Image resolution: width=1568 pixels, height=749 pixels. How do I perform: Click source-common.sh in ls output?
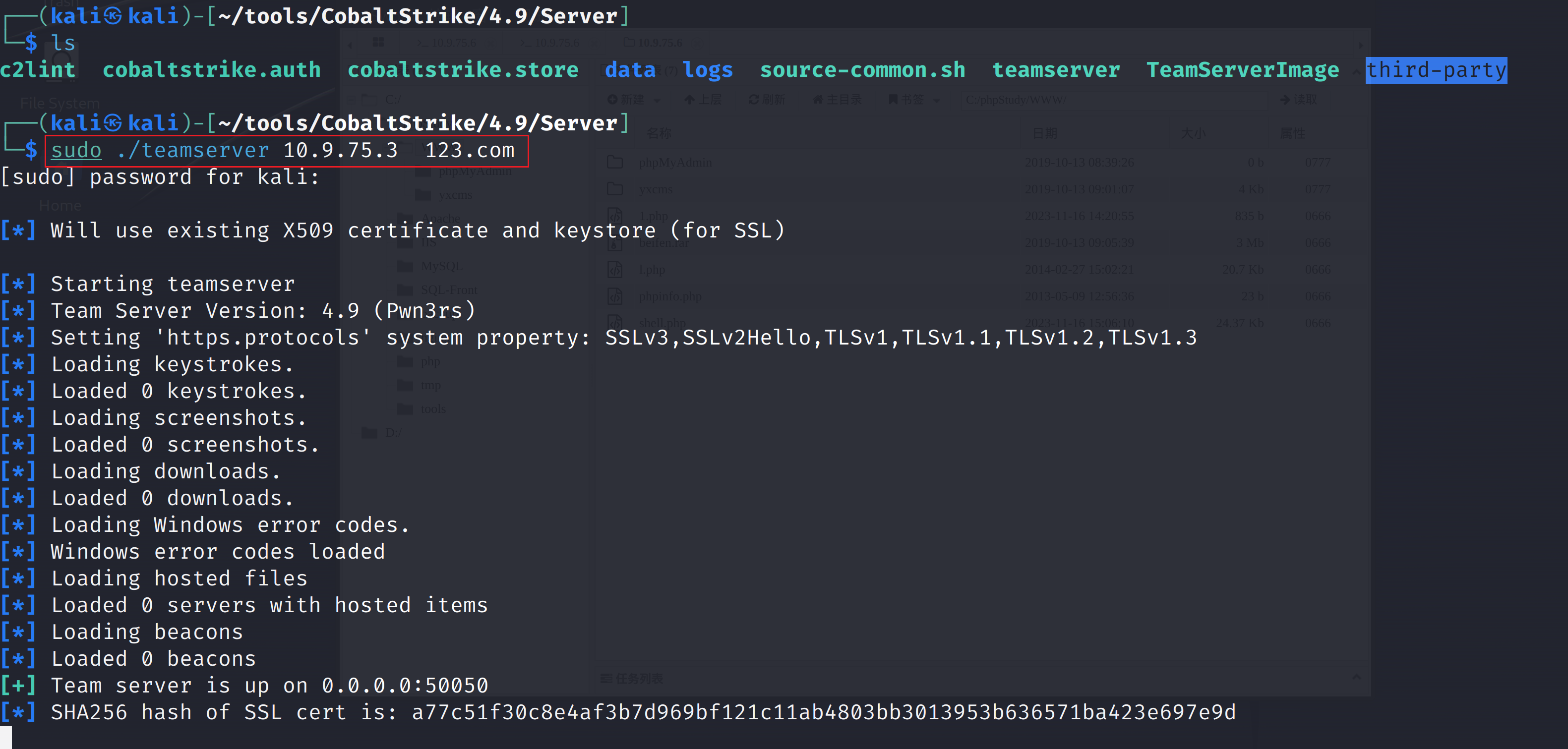tap(862, 69)
